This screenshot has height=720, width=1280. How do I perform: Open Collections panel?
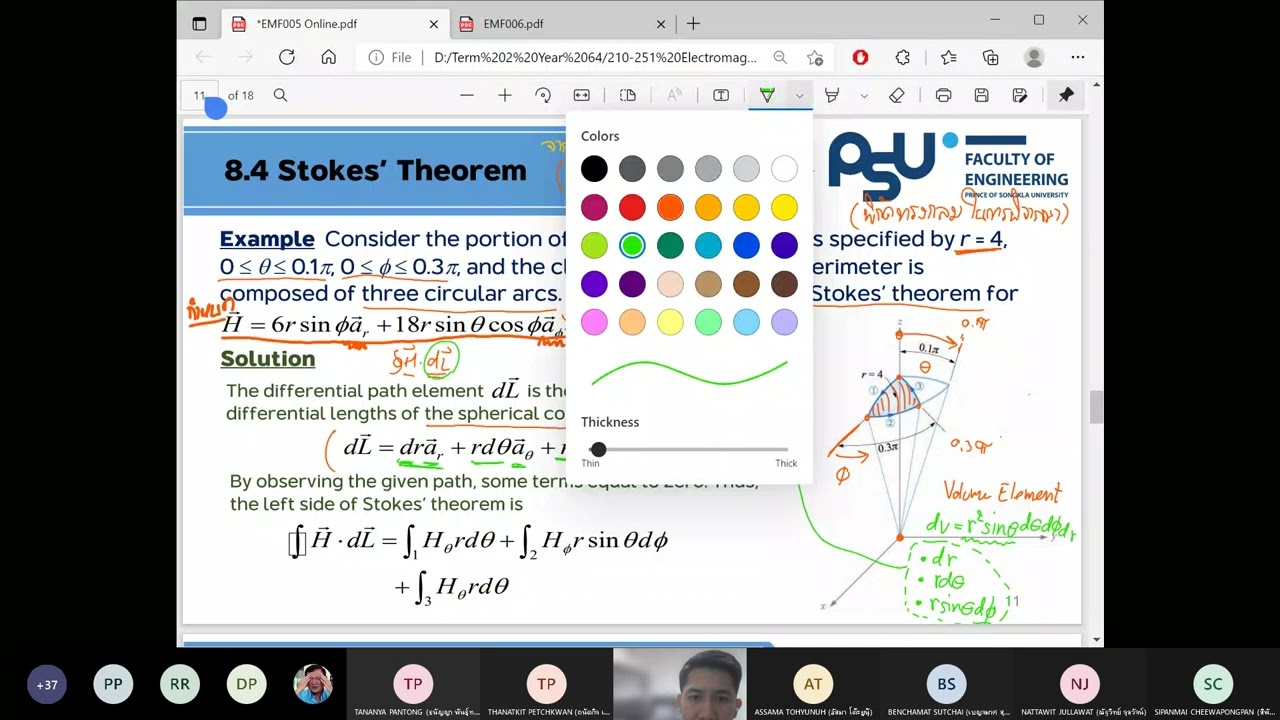991,58
